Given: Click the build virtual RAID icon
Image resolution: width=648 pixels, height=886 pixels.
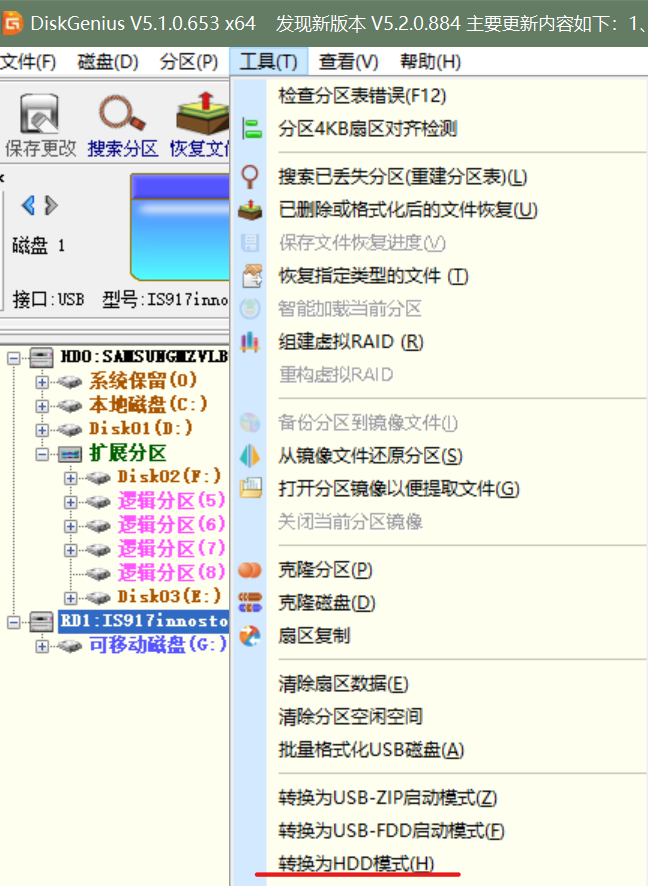Looking at the screenshot, I should click(x=250, y=341).
